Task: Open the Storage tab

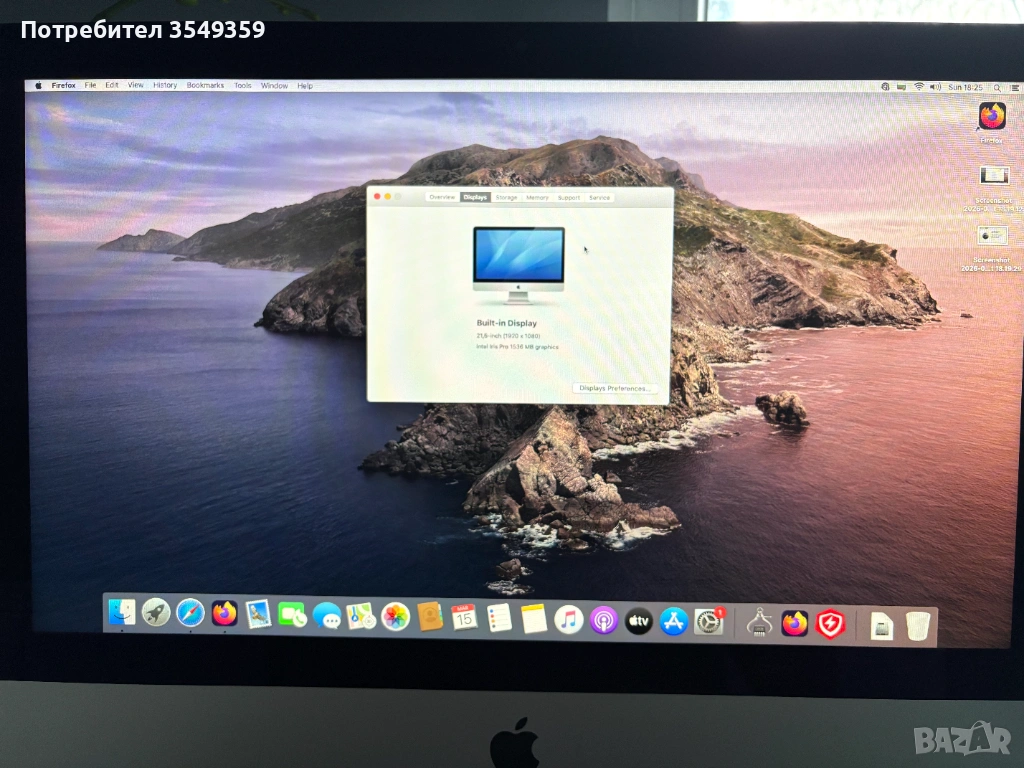Action: click(x=506, y=197)
